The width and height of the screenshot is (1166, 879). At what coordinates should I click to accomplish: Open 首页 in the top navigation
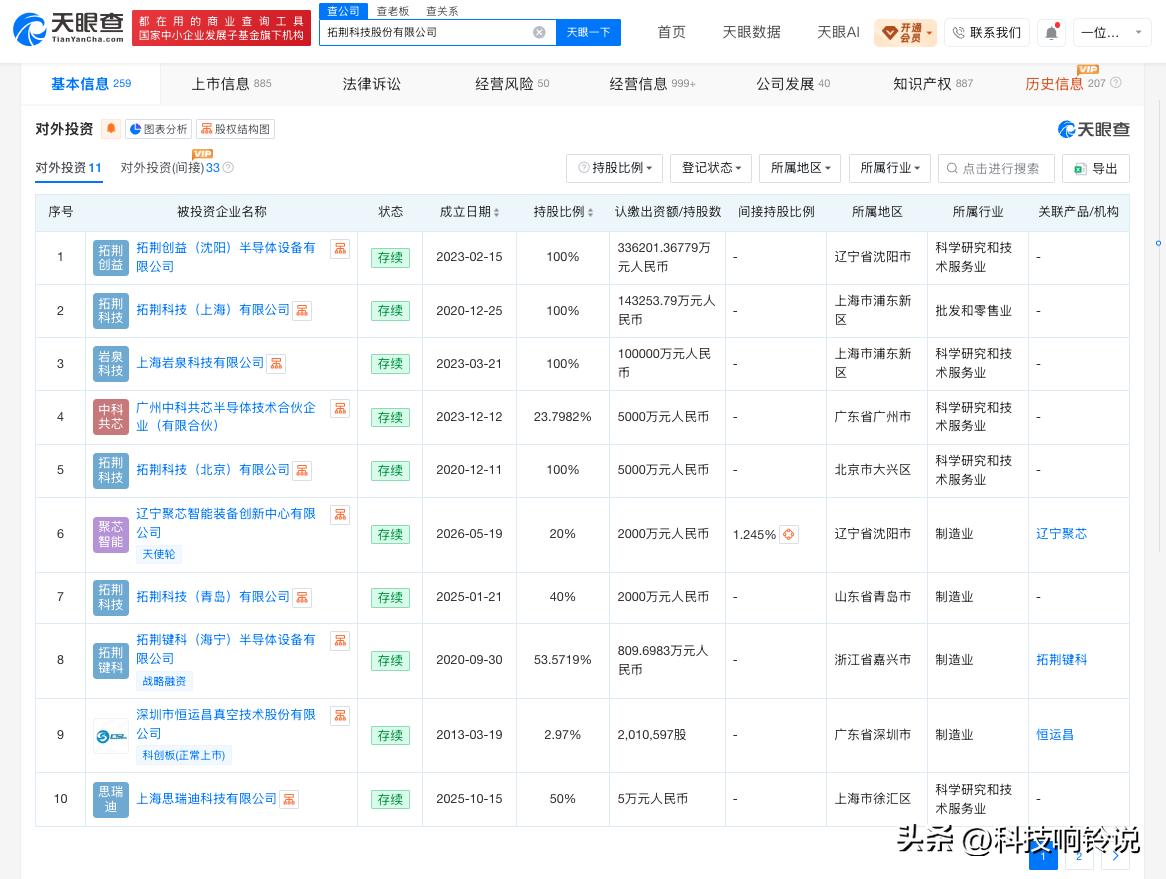tap(671, 32)
